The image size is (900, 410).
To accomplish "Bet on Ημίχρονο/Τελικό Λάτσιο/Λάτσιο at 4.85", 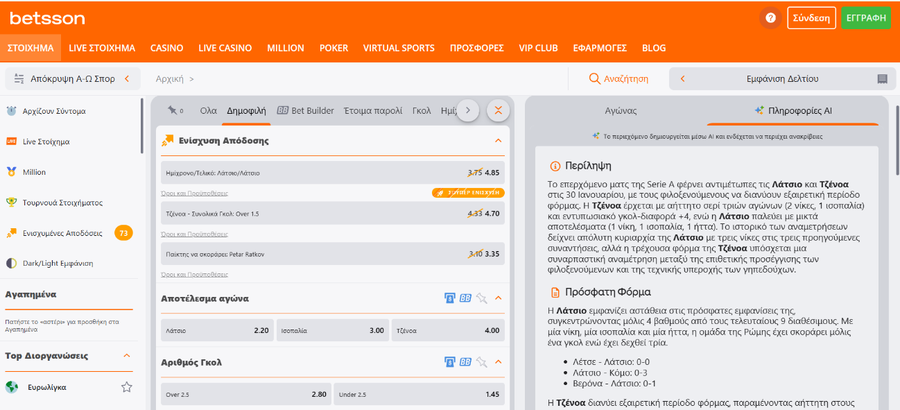I will pyautogui.click(x=333, y=172).
